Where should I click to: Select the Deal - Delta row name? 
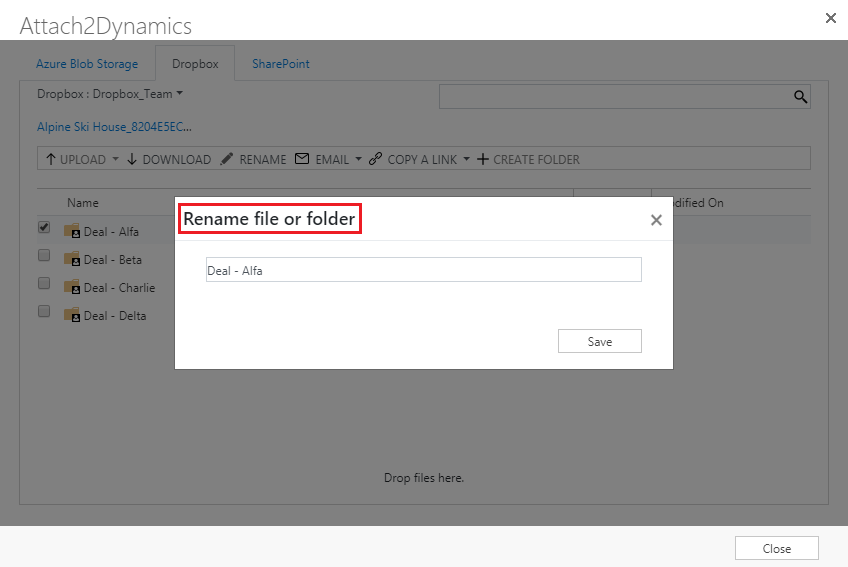pyautogui.click(x=115, y=316)
